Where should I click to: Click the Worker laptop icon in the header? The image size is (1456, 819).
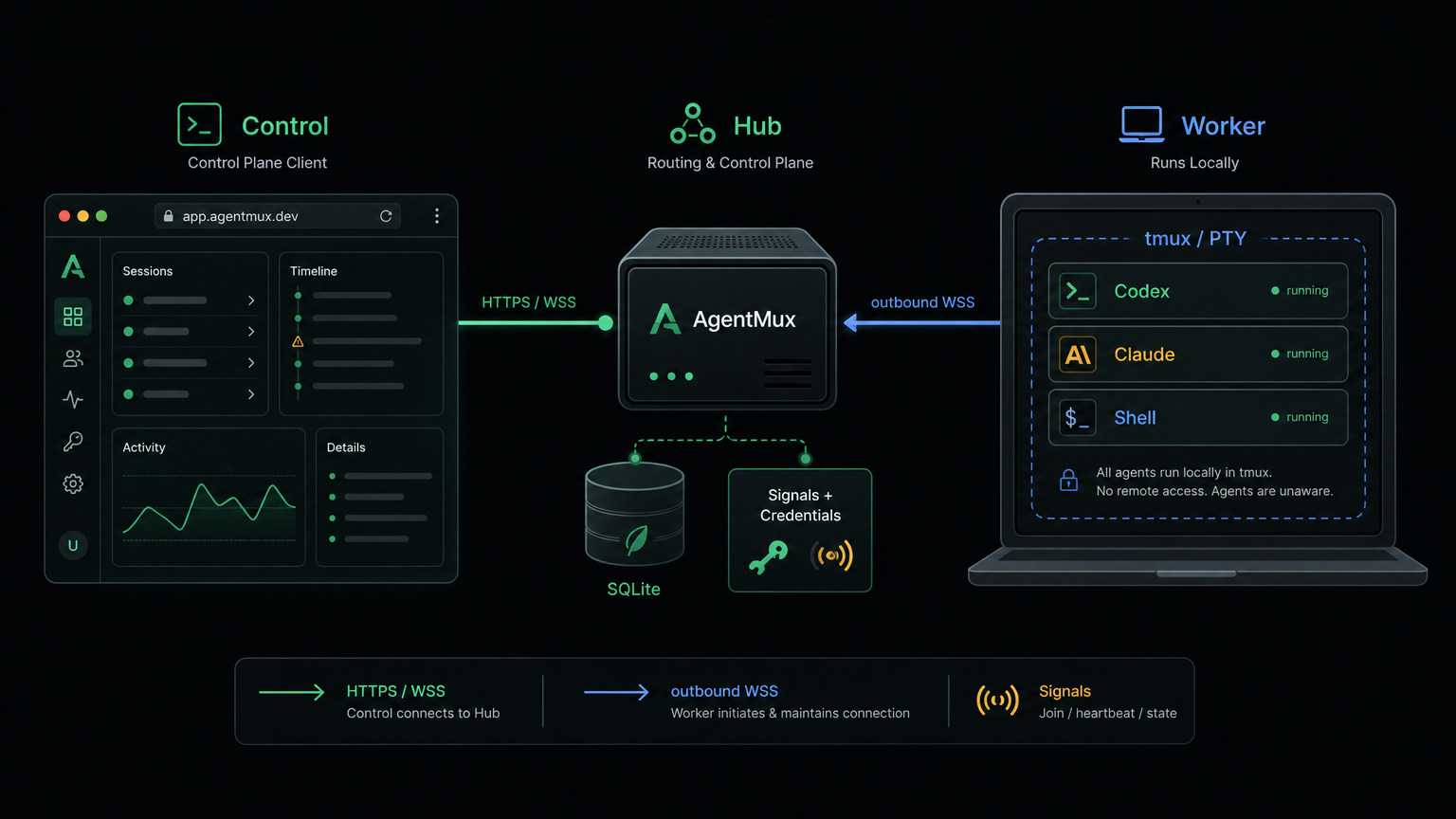point(1141,124)
